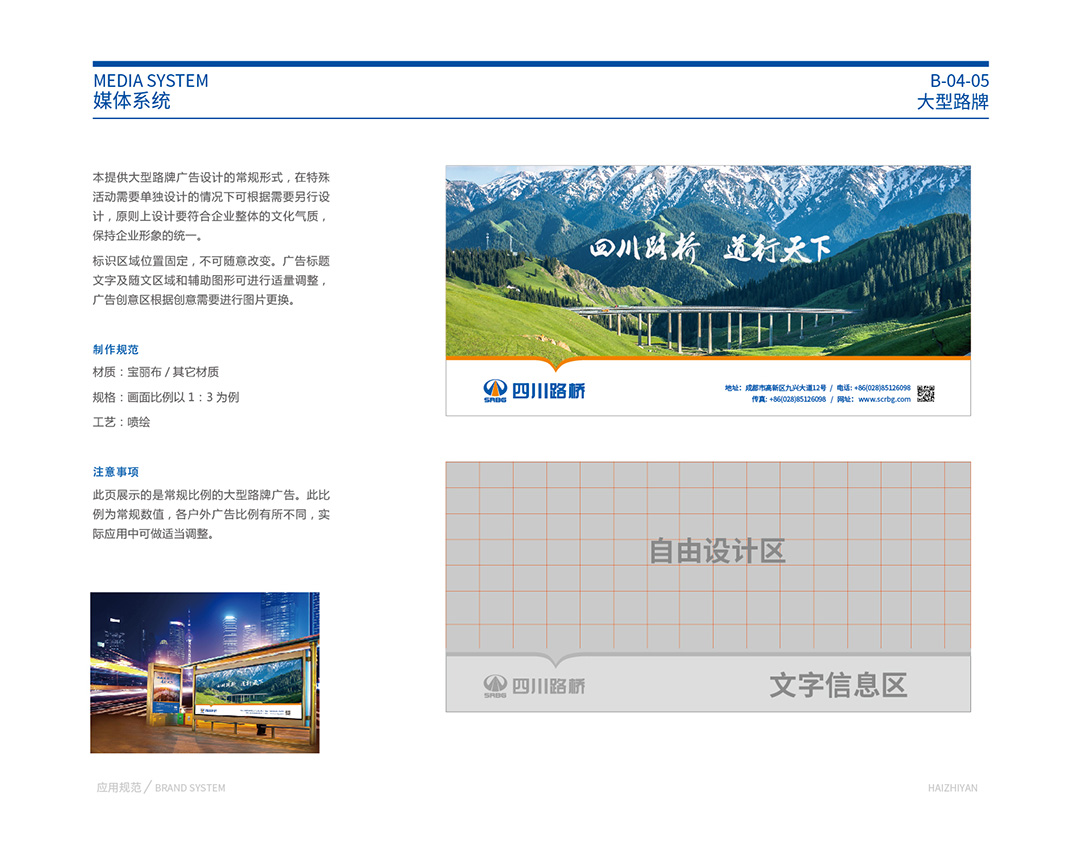The width and height of the screenshot is (1070, 853).
Task: Select the MEDIA SYSTEM header title
Action: pos(151,81)
